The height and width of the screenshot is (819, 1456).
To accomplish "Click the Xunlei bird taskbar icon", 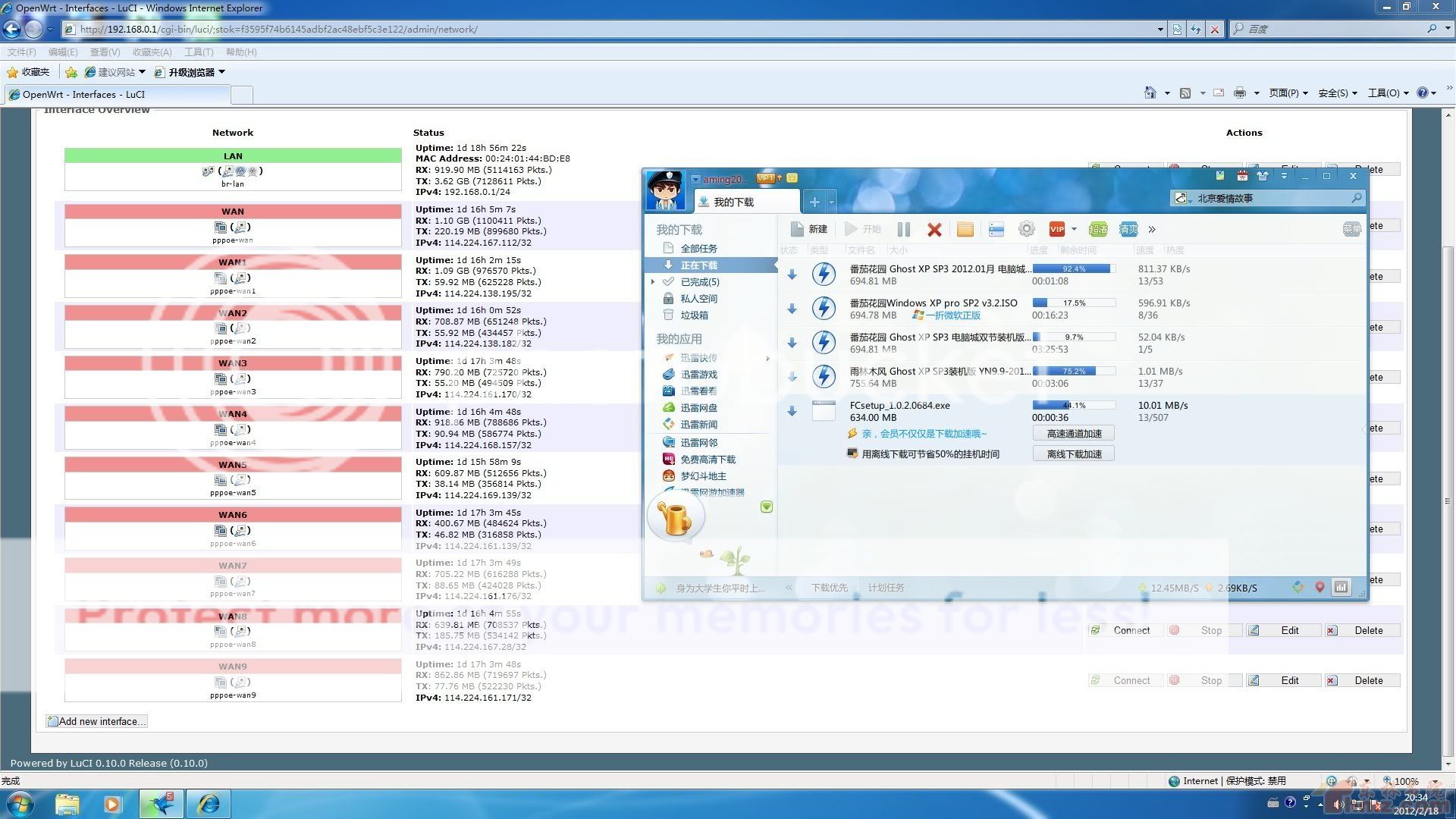I will click(161, 804).
